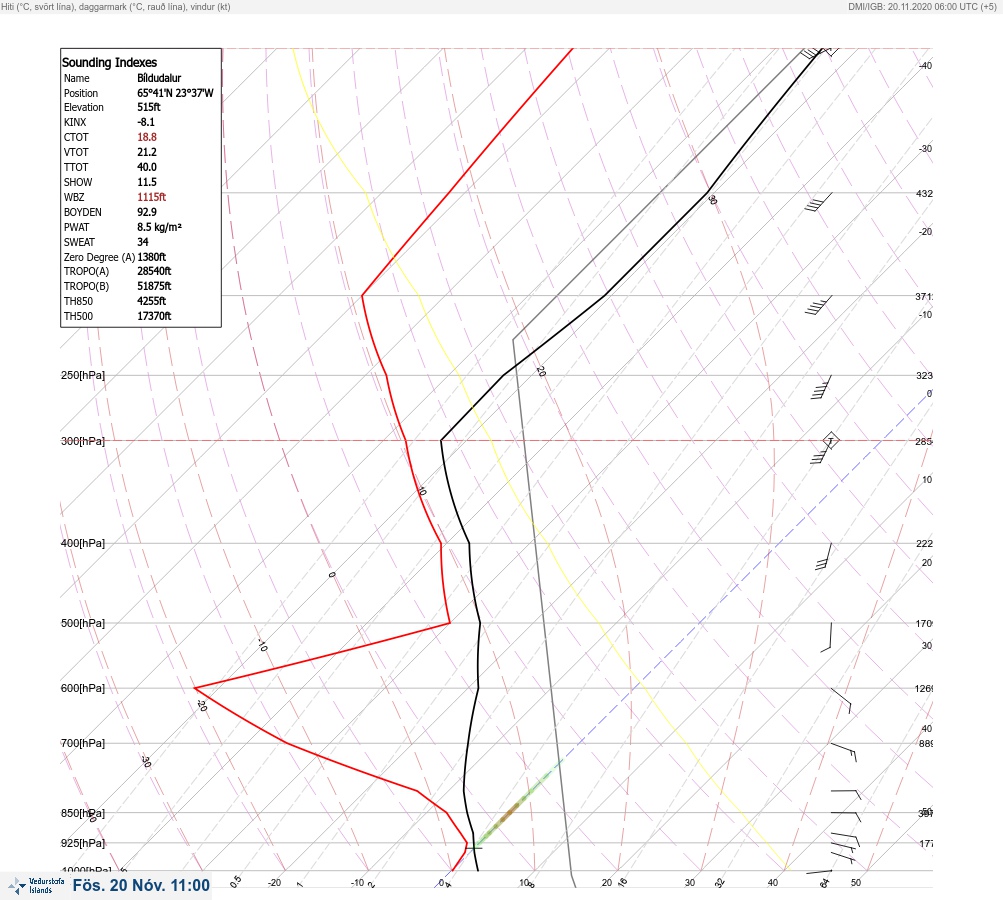Click BOYDEN value '92.9'
This screenshot has width=1003, height=900.
(146, 212)
